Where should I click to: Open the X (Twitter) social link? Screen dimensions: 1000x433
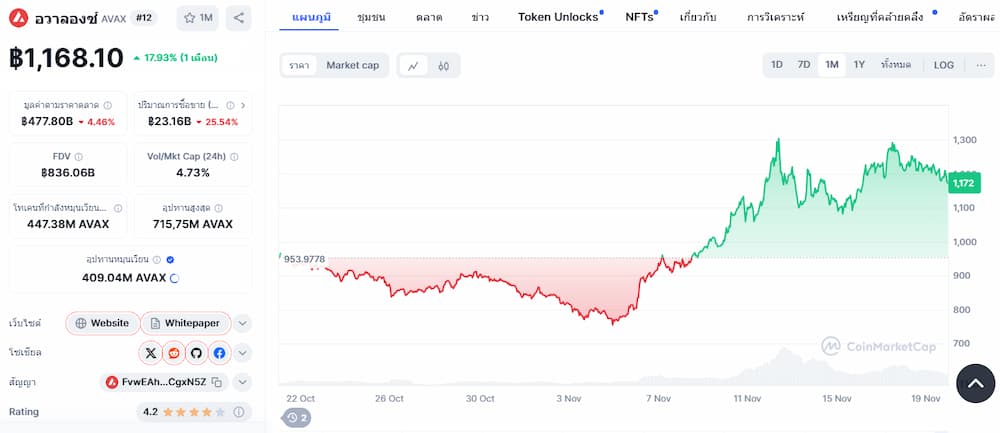tap(151, 353)
